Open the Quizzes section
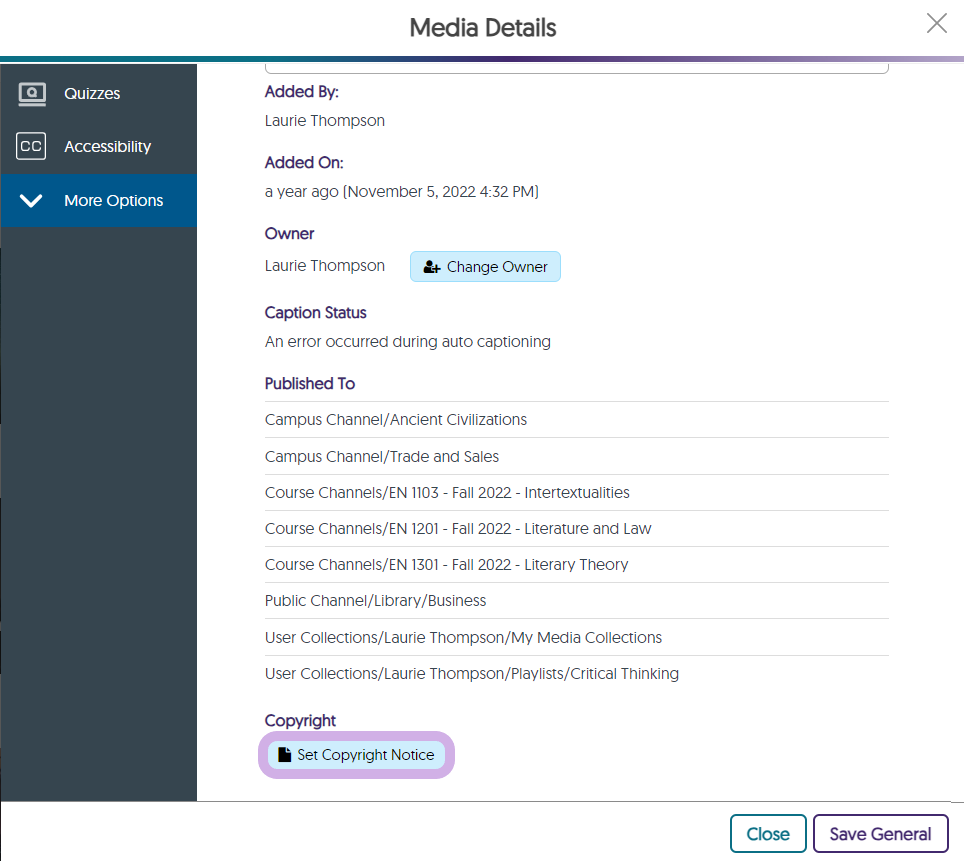 coord(92,93)
